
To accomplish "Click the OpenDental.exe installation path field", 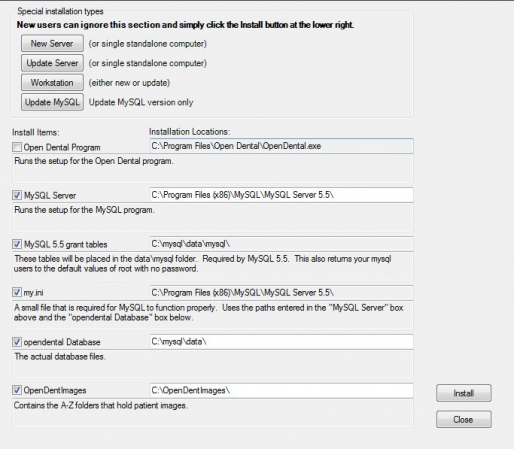I will coord(281,146).
